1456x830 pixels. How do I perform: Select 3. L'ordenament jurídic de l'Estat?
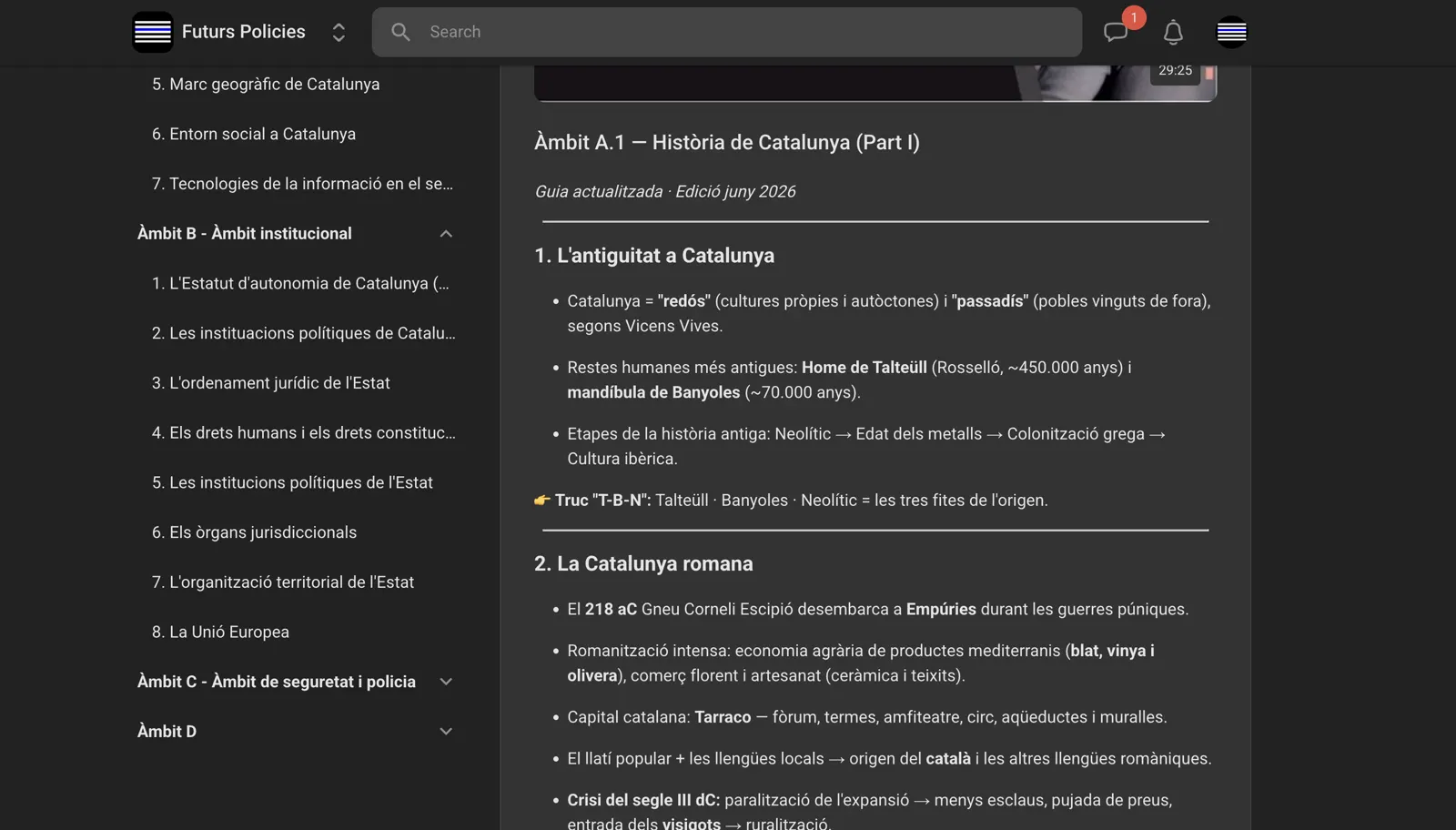tap(270, 383)
